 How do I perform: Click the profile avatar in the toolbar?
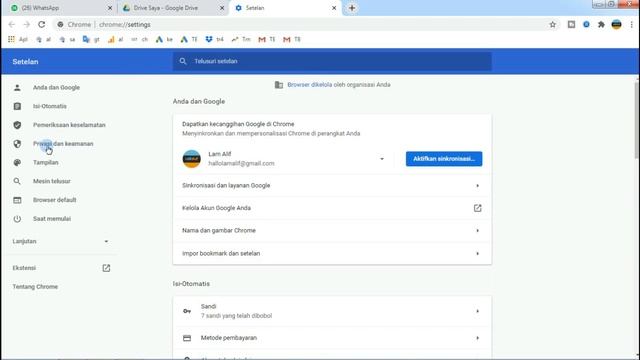(616, 24)
